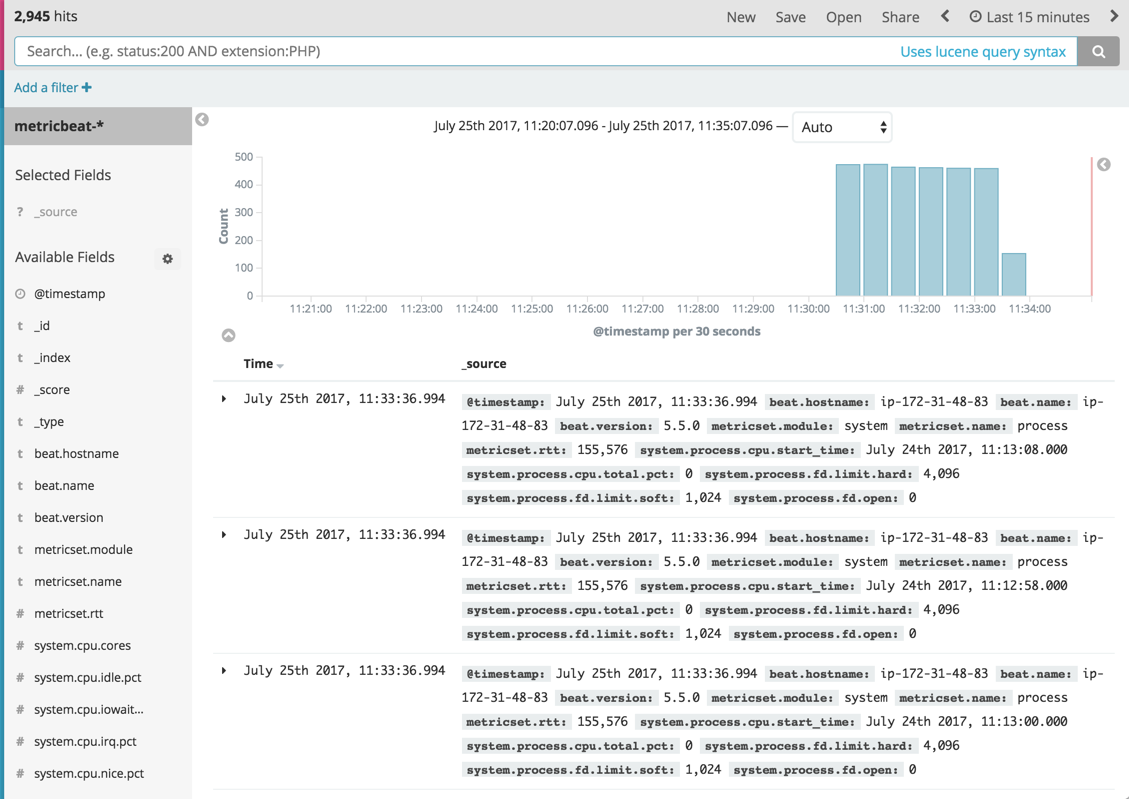Image resolution: width=1129 pixels, height=799 pixels.
Task: Select the @timestamp field
Action: [70, 294]
